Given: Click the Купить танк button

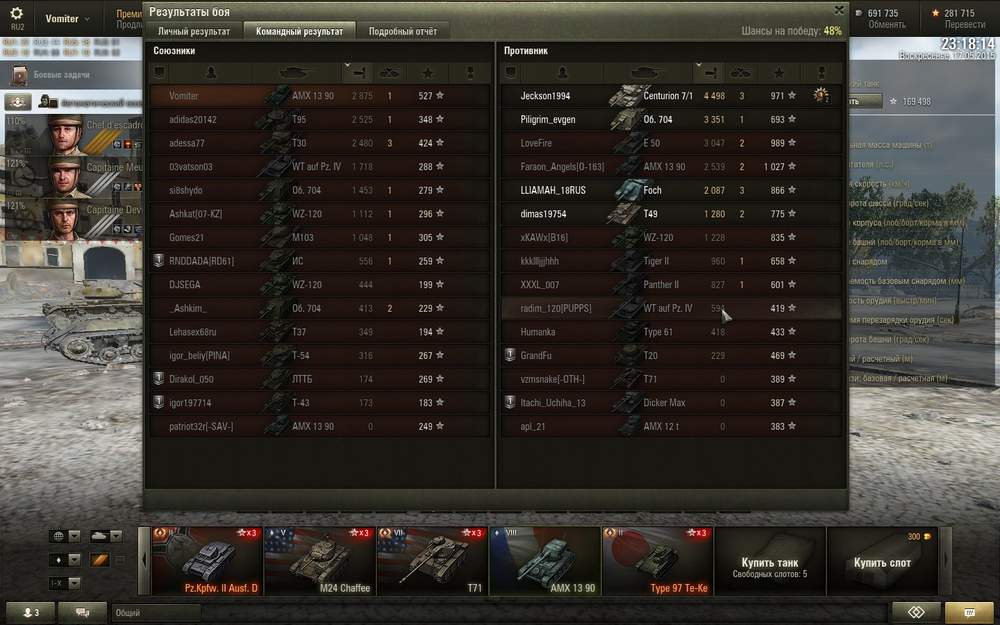Looking at the screenshot, I should pyautogui.click(x=770, y=561).
